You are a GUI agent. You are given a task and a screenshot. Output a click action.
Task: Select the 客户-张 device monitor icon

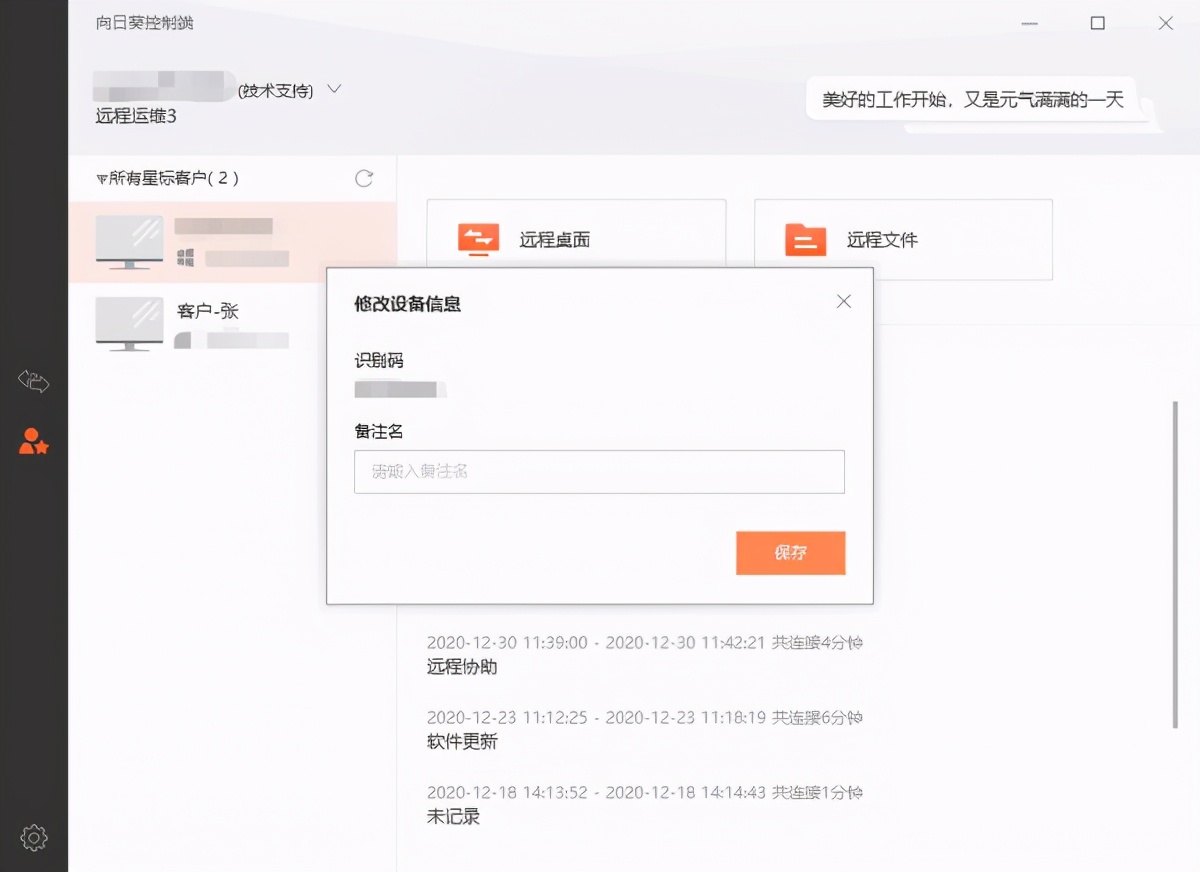coord(130,323)
